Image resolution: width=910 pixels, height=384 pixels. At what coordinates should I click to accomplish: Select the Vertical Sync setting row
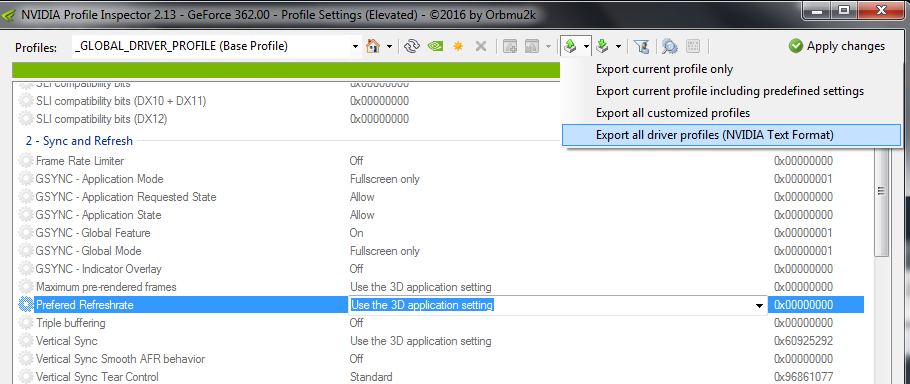(441, 340)
